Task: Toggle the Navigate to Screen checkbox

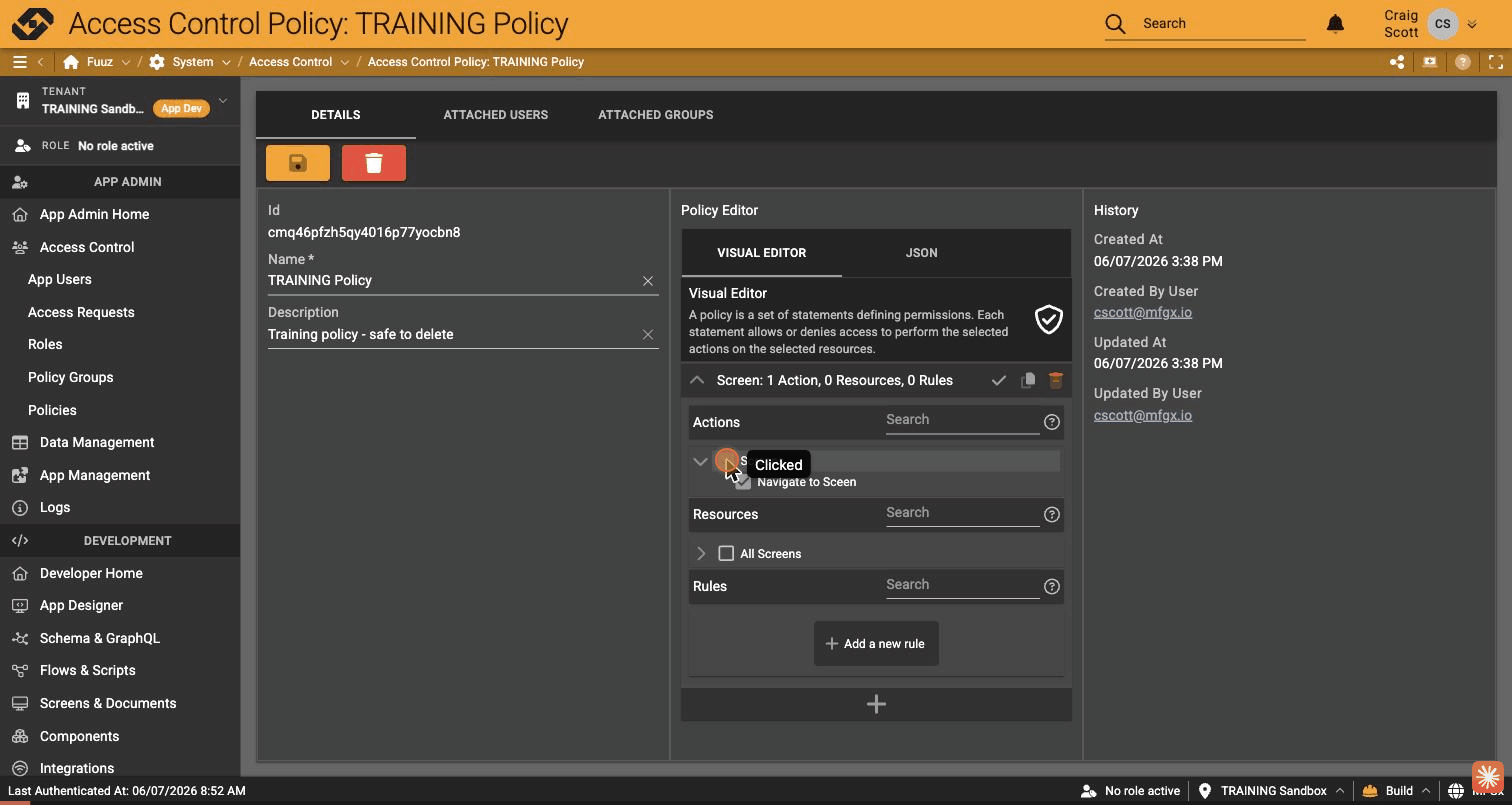Action: tap(743, 482)
